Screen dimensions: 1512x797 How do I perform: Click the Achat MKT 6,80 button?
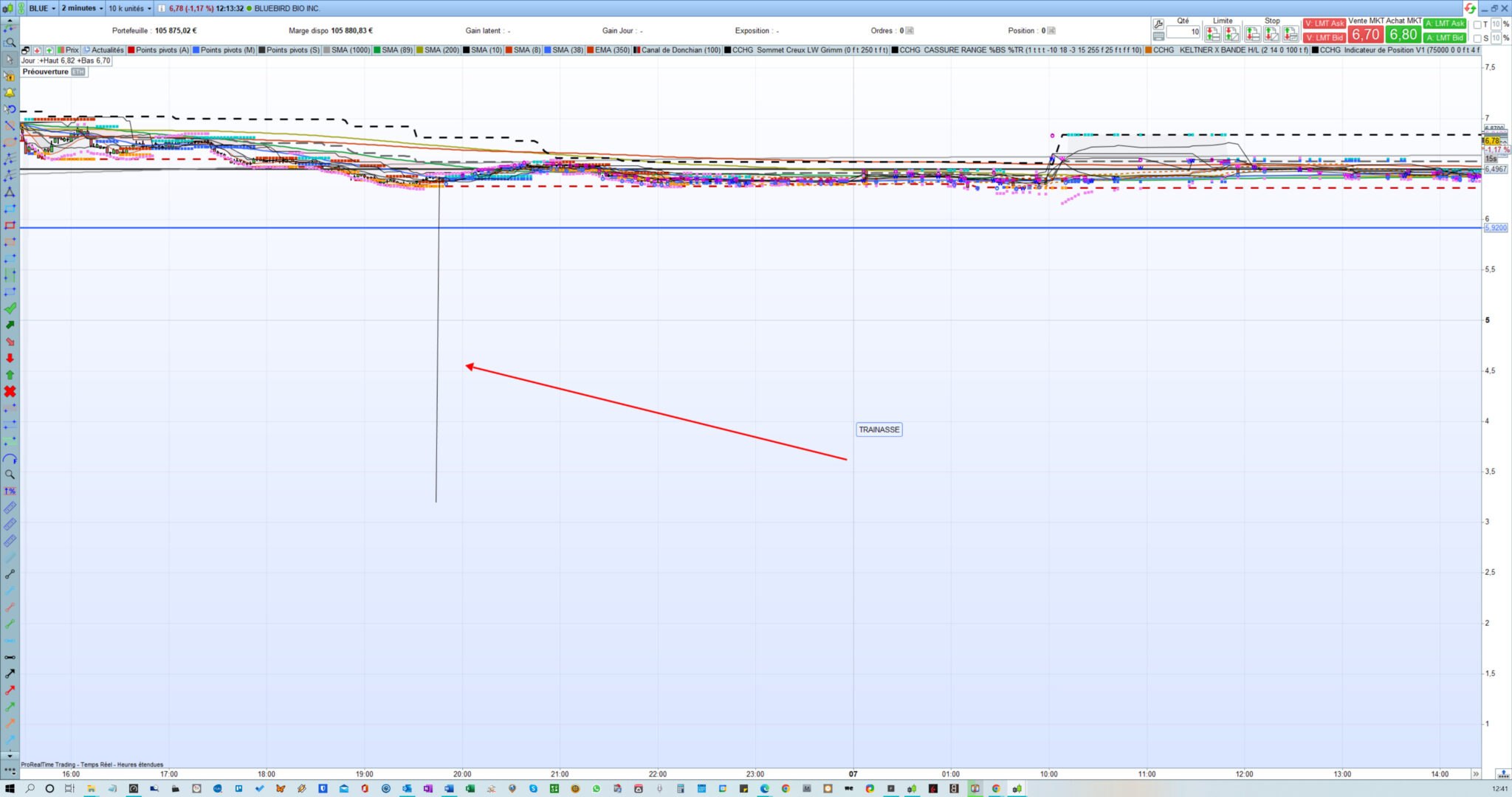(x=1403, y=34)
